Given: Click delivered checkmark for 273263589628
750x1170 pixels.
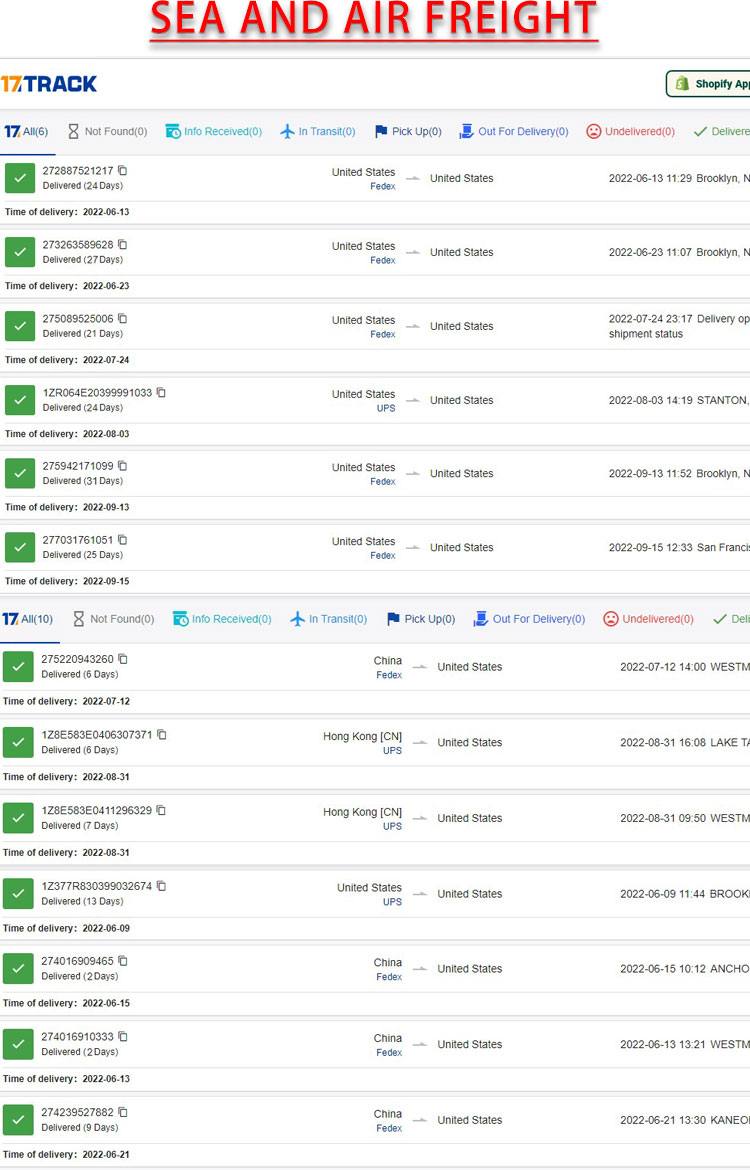Looking at the screenshot, I should coord(20,252).
